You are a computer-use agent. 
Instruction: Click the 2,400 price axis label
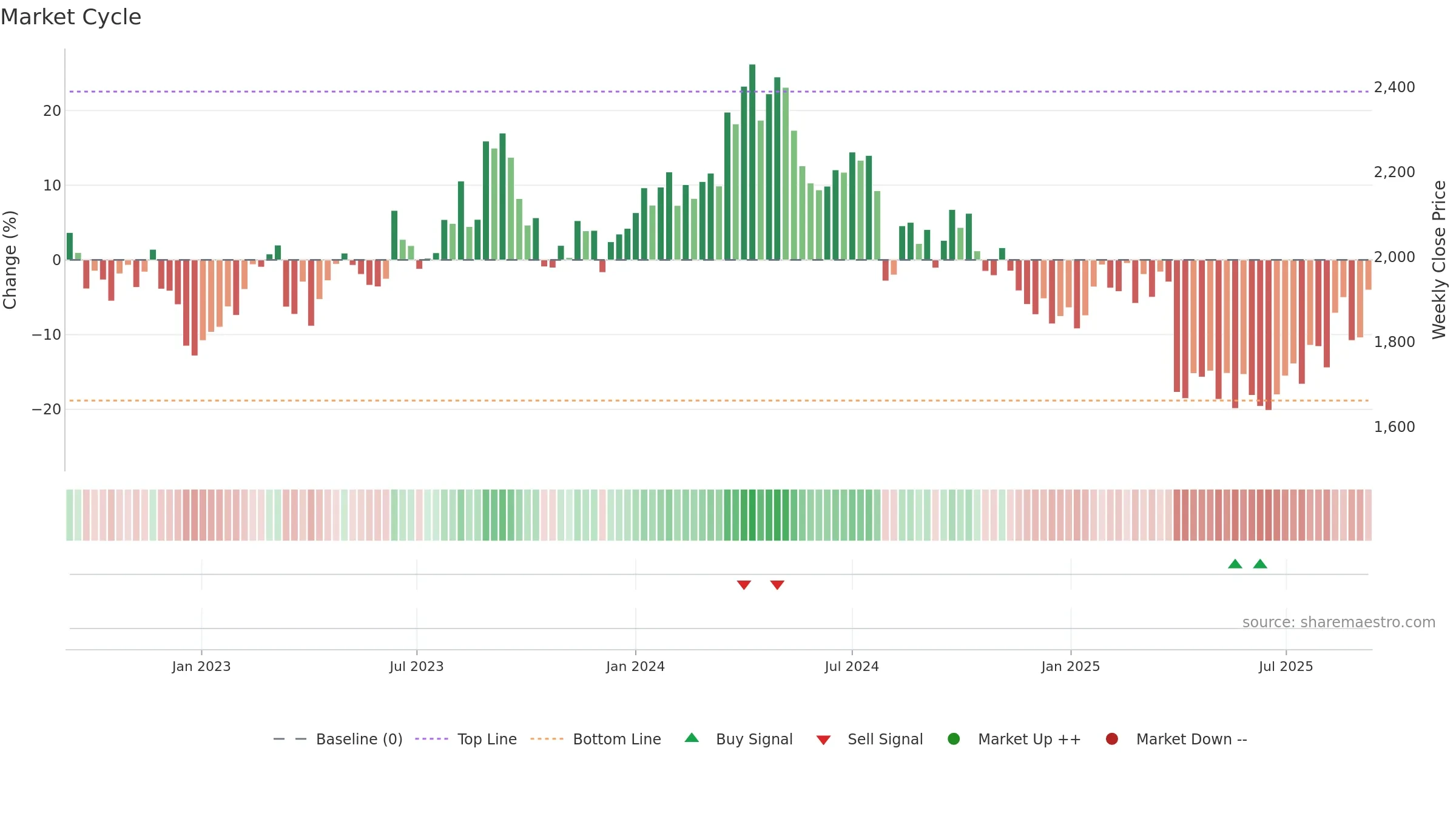[1395, 87]
